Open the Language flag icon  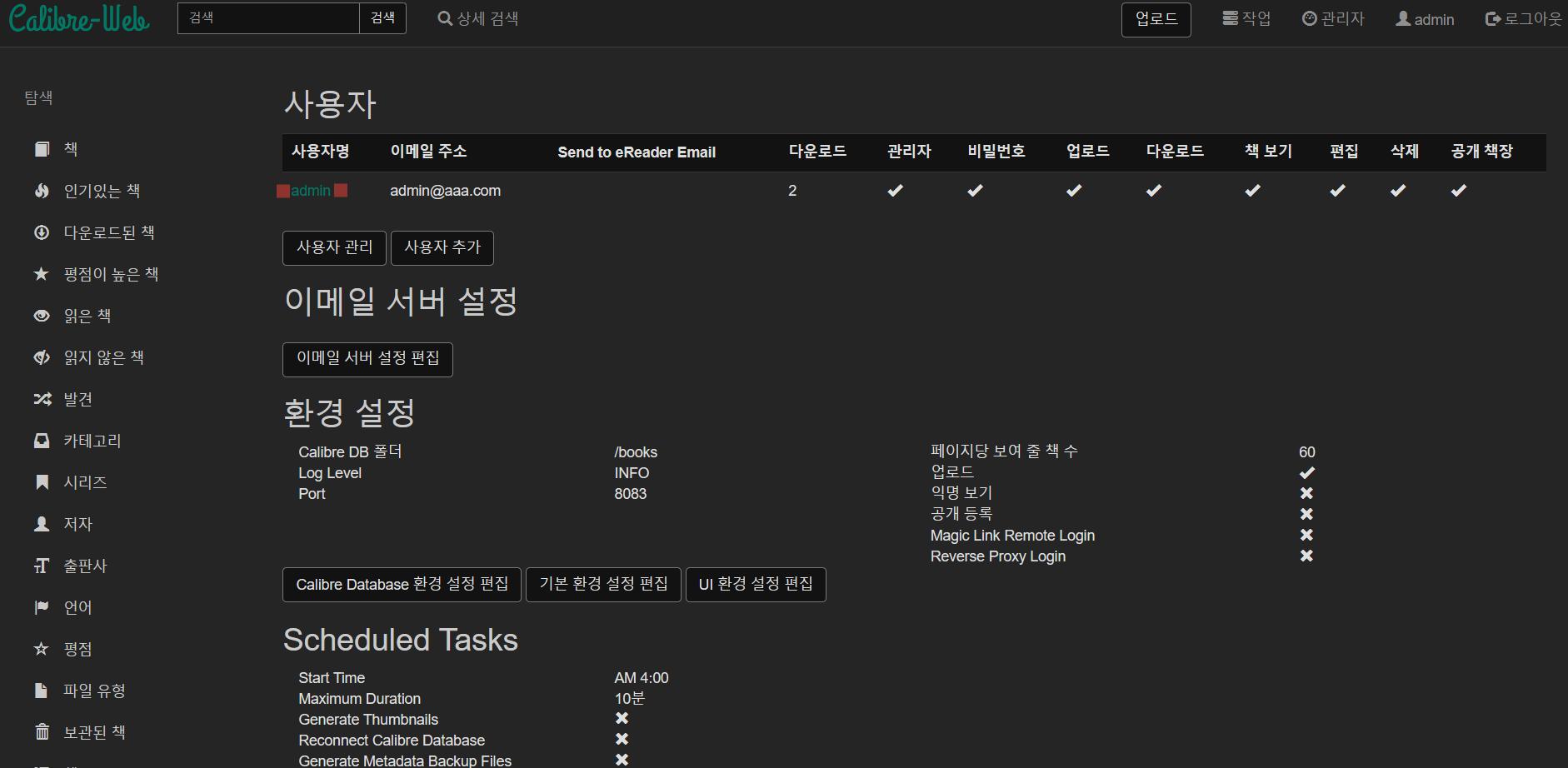[x=42, y=607]
